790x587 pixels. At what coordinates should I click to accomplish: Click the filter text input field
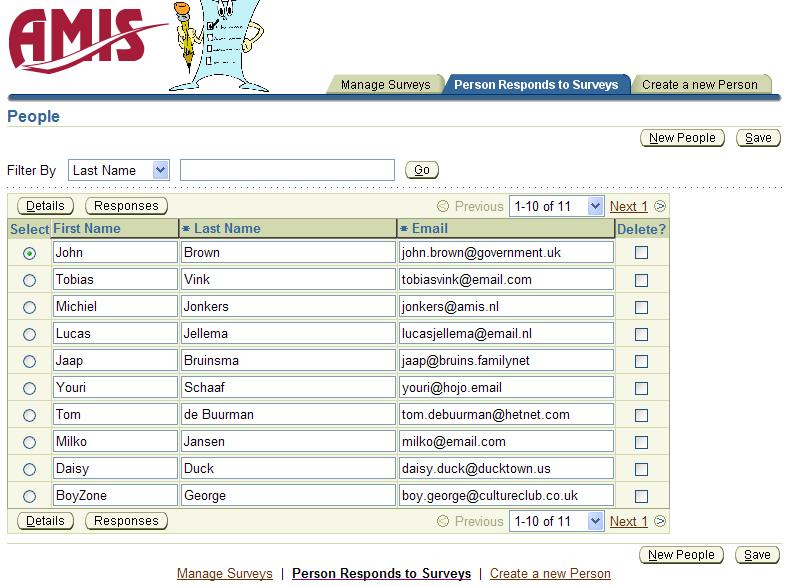(x=287, y=171)
